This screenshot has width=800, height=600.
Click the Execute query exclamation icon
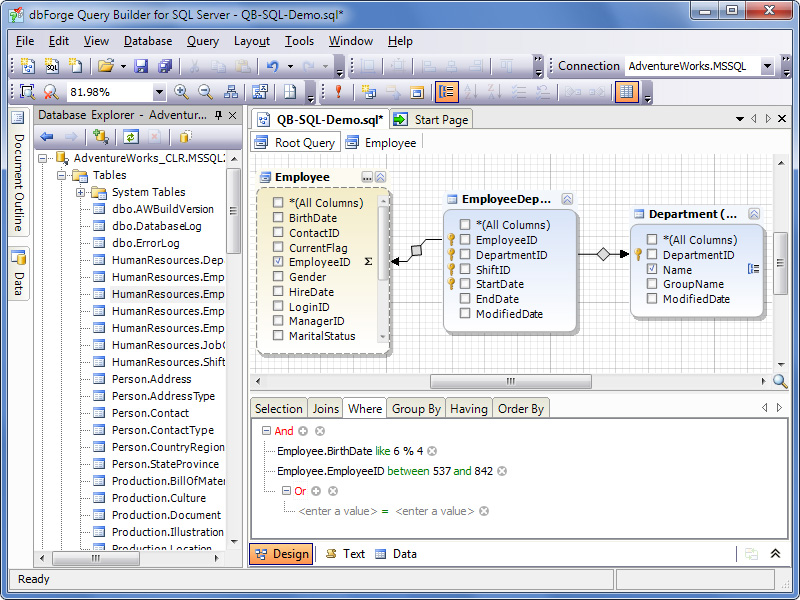coord(338,92)
